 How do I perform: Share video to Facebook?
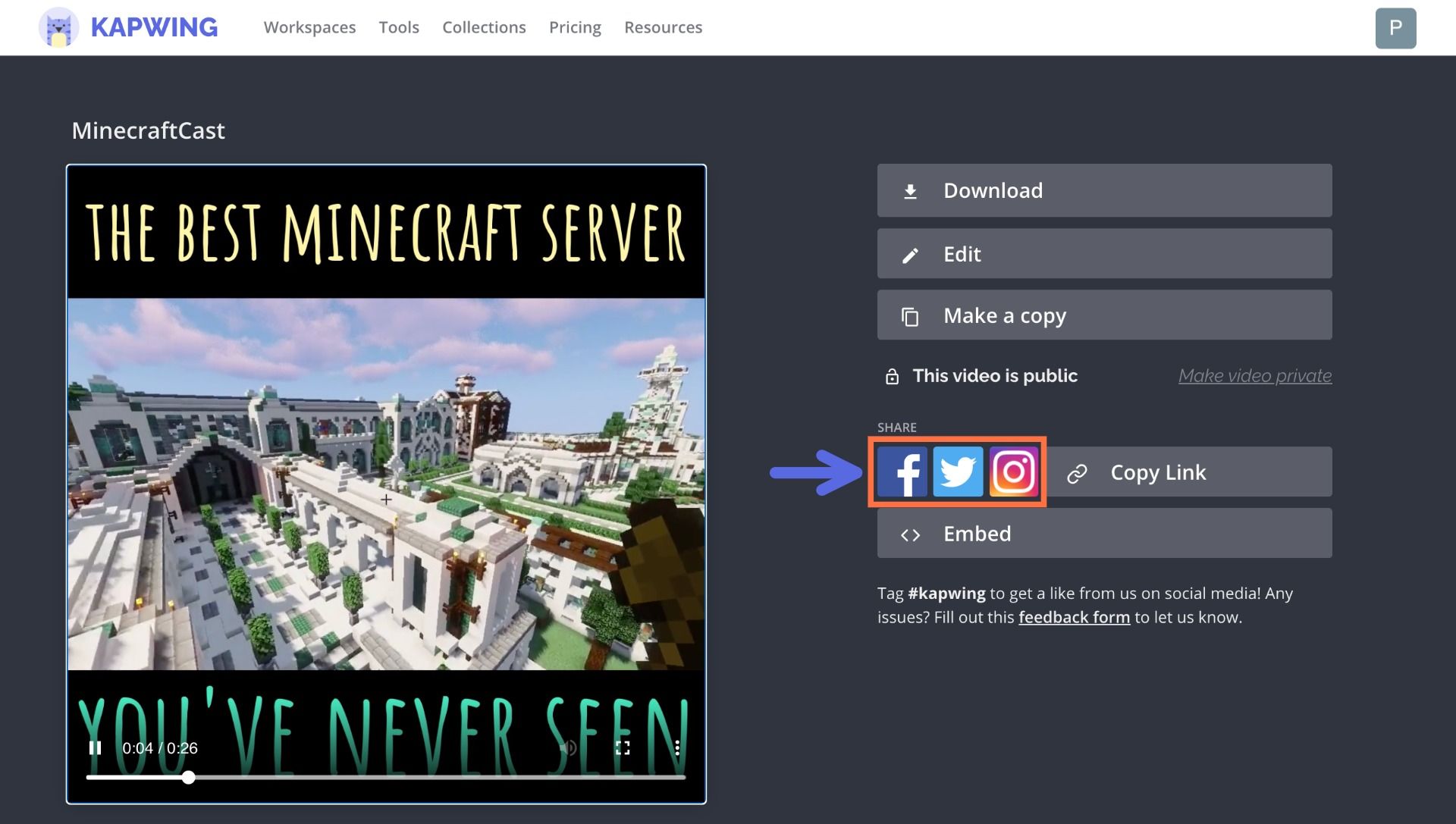[x=902, y=472]
